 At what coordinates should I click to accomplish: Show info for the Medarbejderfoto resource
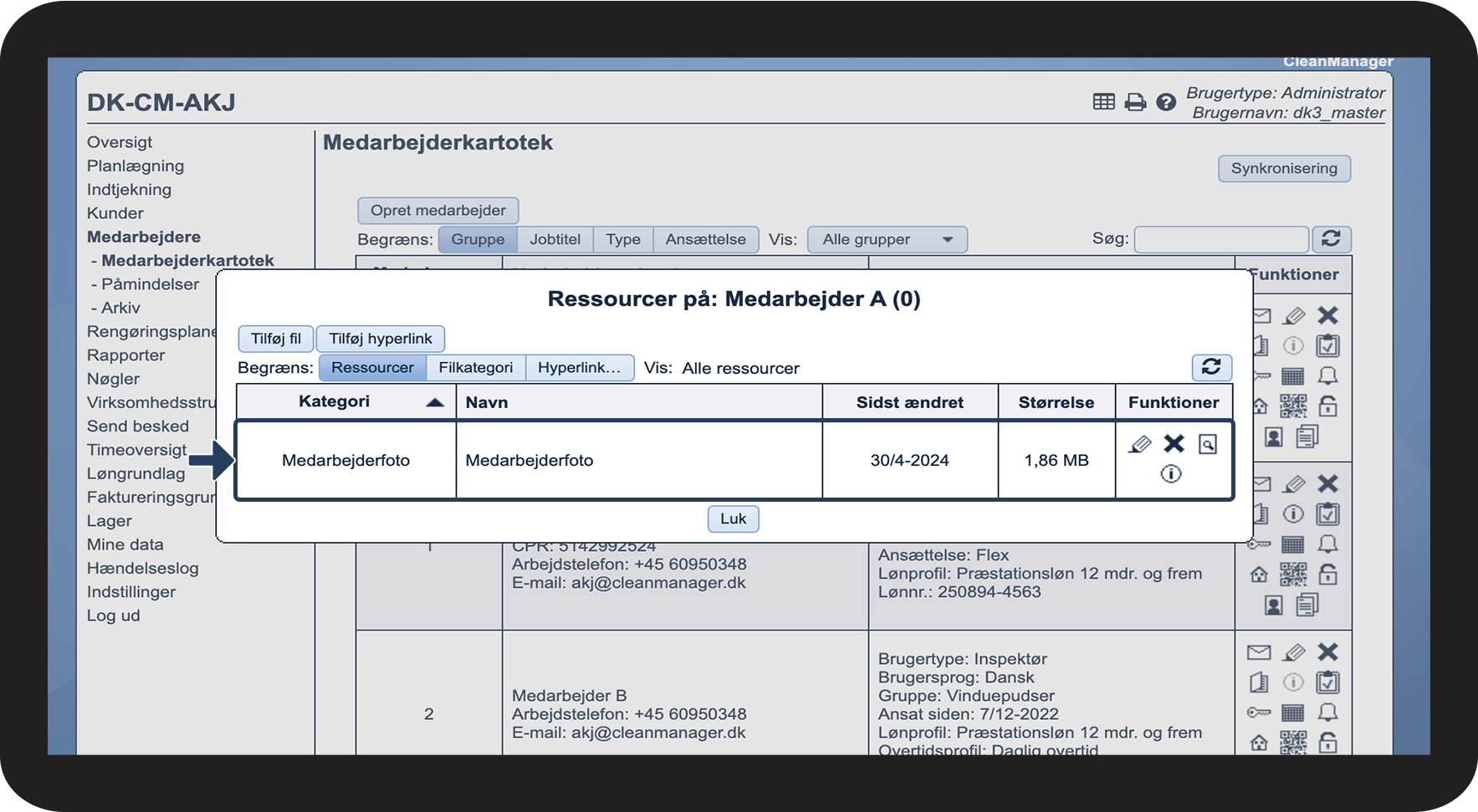[1171, 474]
